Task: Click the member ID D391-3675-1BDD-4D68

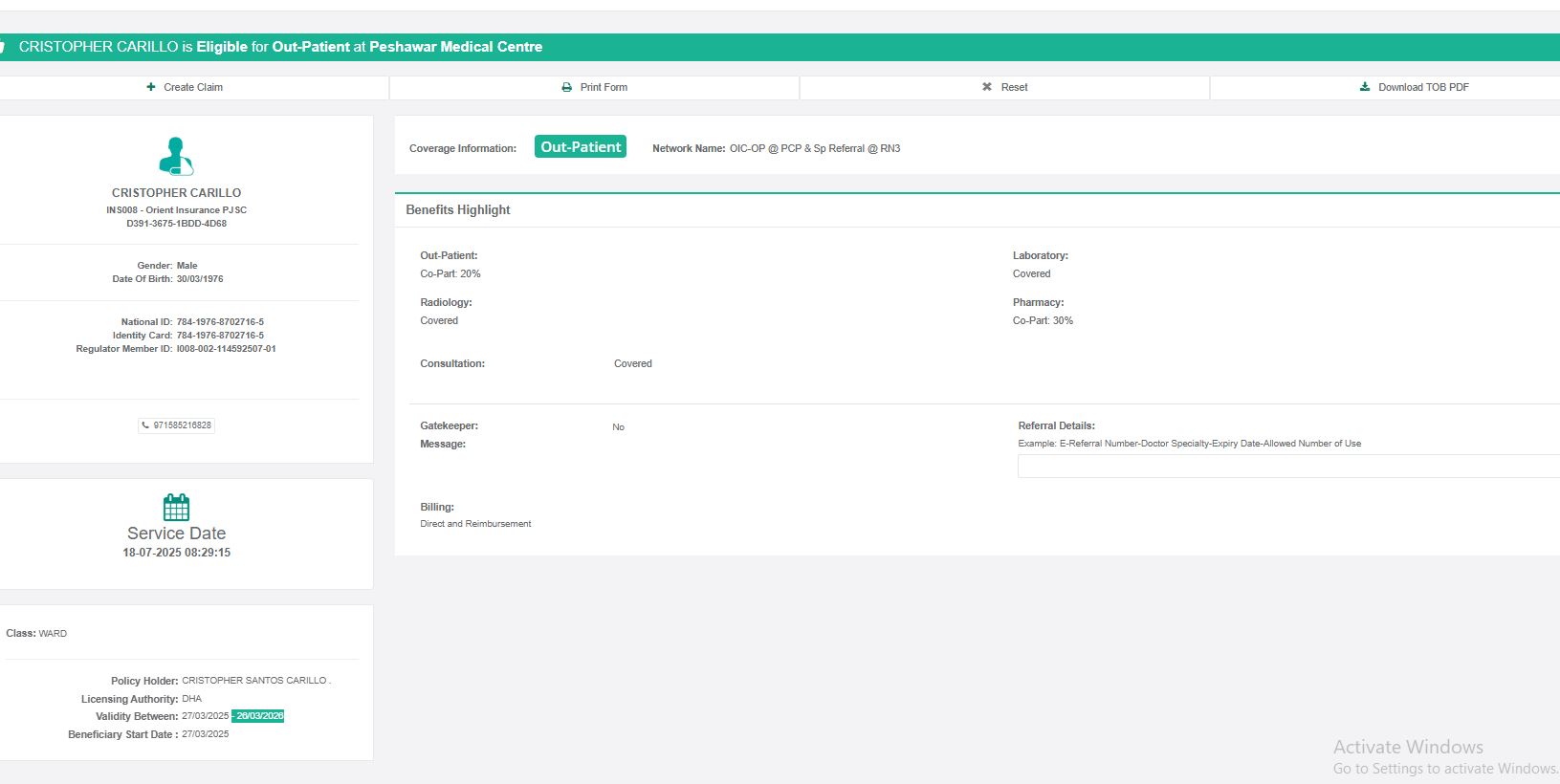Action: pos(177,224)
